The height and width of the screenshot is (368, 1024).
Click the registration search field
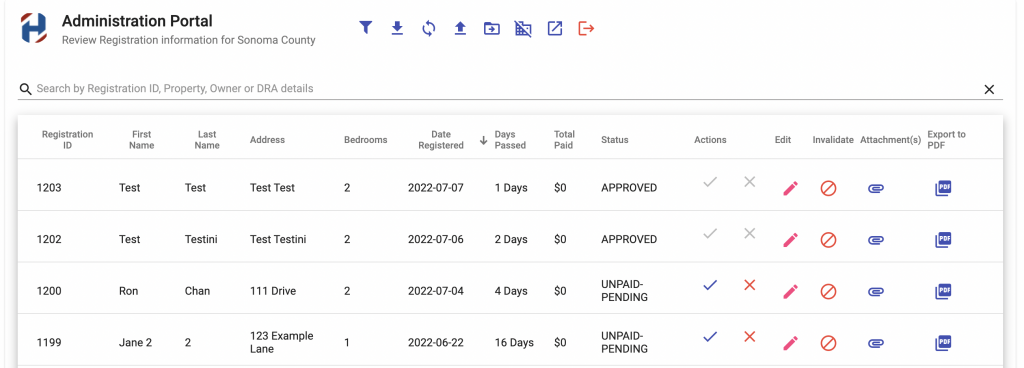pyautogui.click(x=500, y=89)
